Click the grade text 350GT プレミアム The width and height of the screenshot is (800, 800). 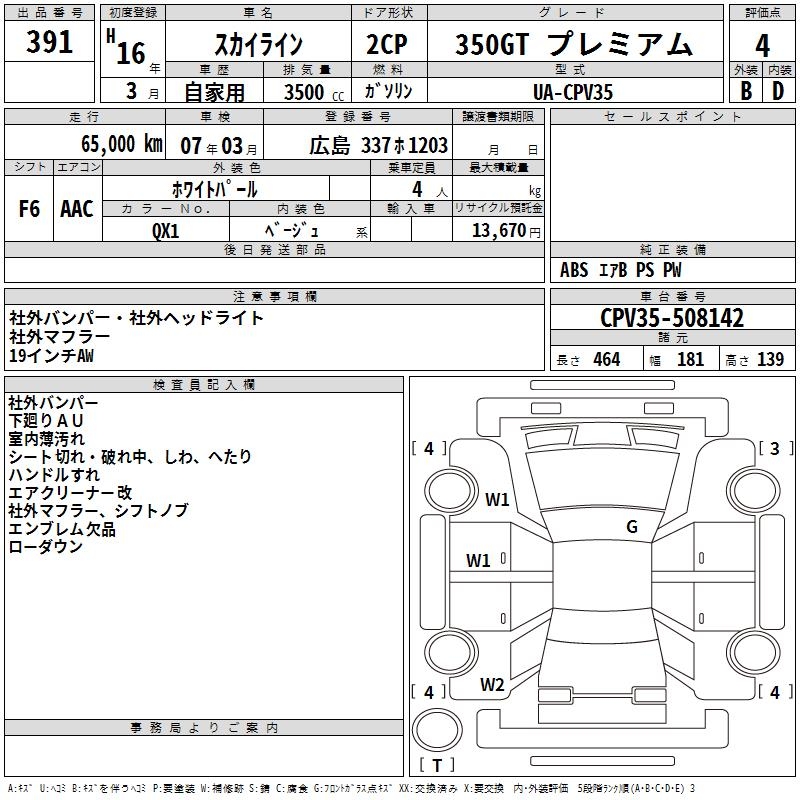pos(574,44)
